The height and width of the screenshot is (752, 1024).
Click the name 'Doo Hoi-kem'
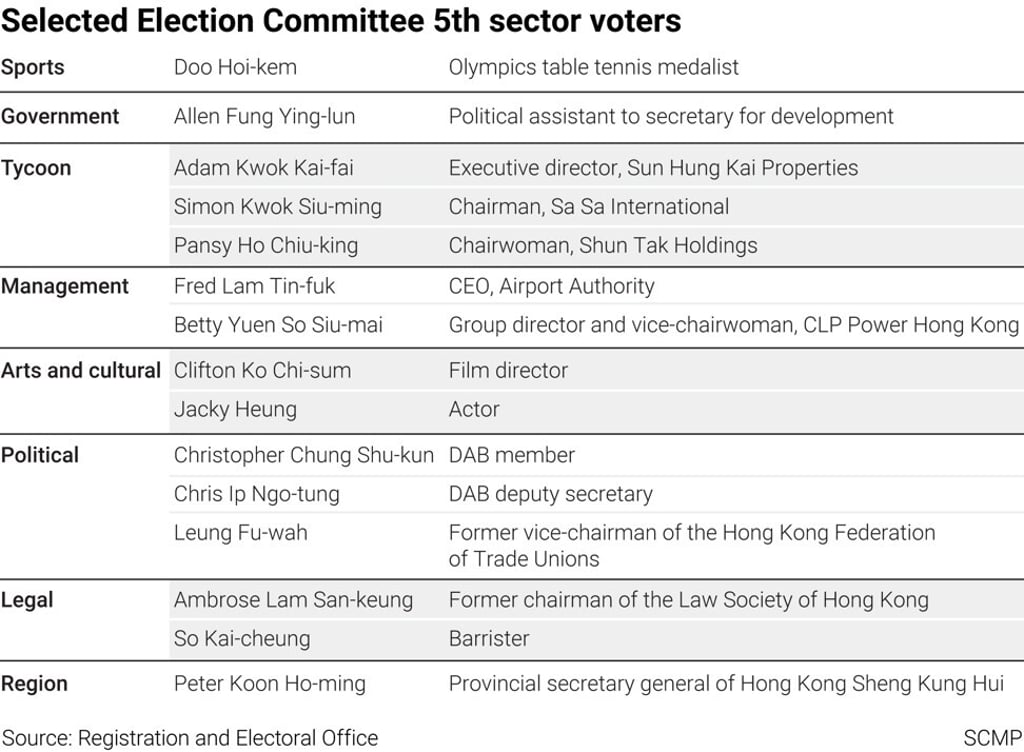[x=235, y=67]
